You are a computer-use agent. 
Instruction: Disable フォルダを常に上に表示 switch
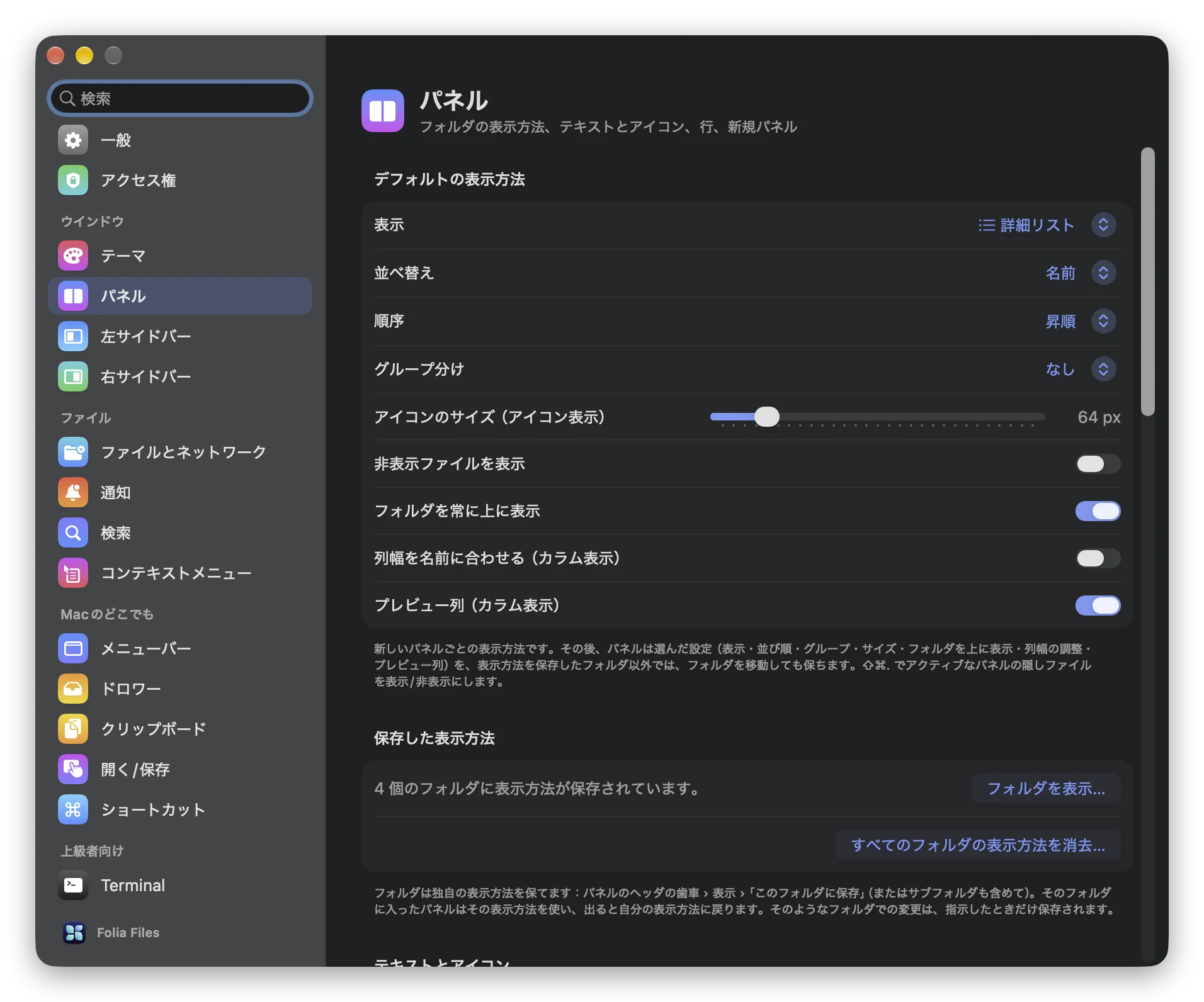1098,511
